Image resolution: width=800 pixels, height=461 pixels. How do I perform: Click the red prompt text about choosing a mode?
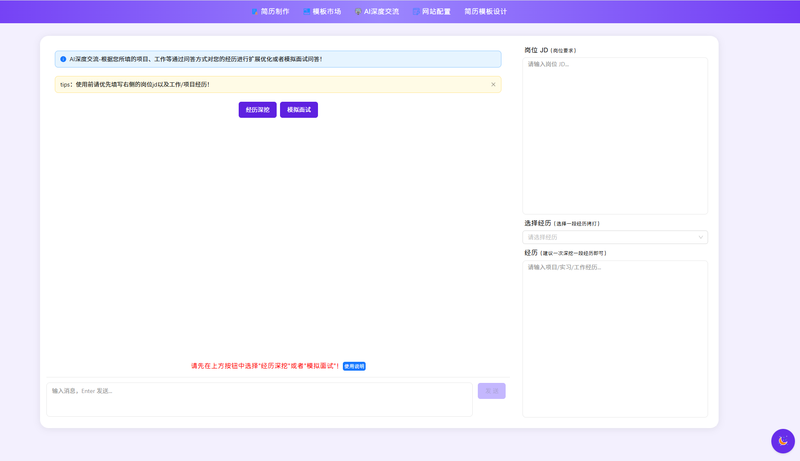265,366
